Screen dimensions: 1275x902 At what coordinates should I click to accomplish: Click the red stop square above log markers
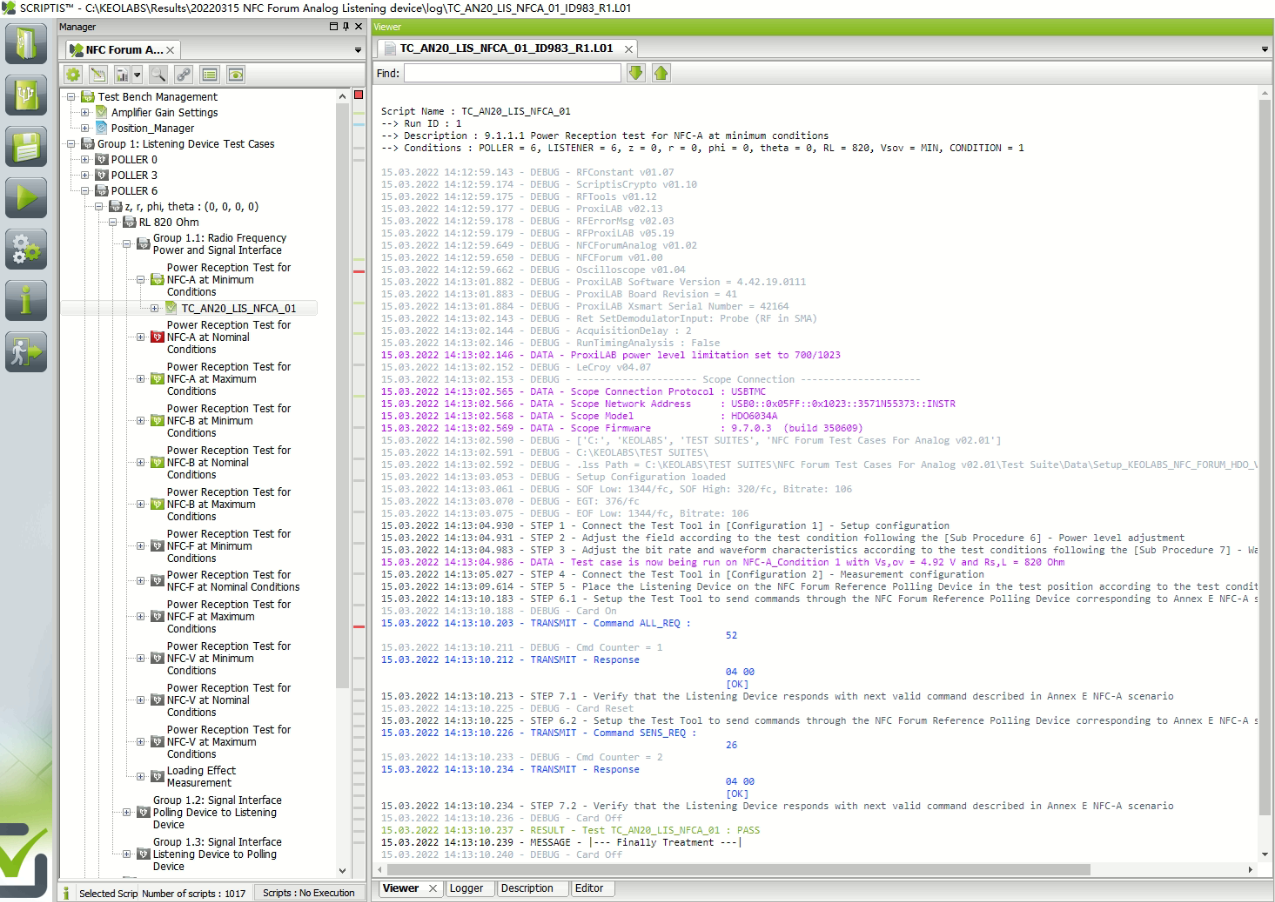pos(359,94)
